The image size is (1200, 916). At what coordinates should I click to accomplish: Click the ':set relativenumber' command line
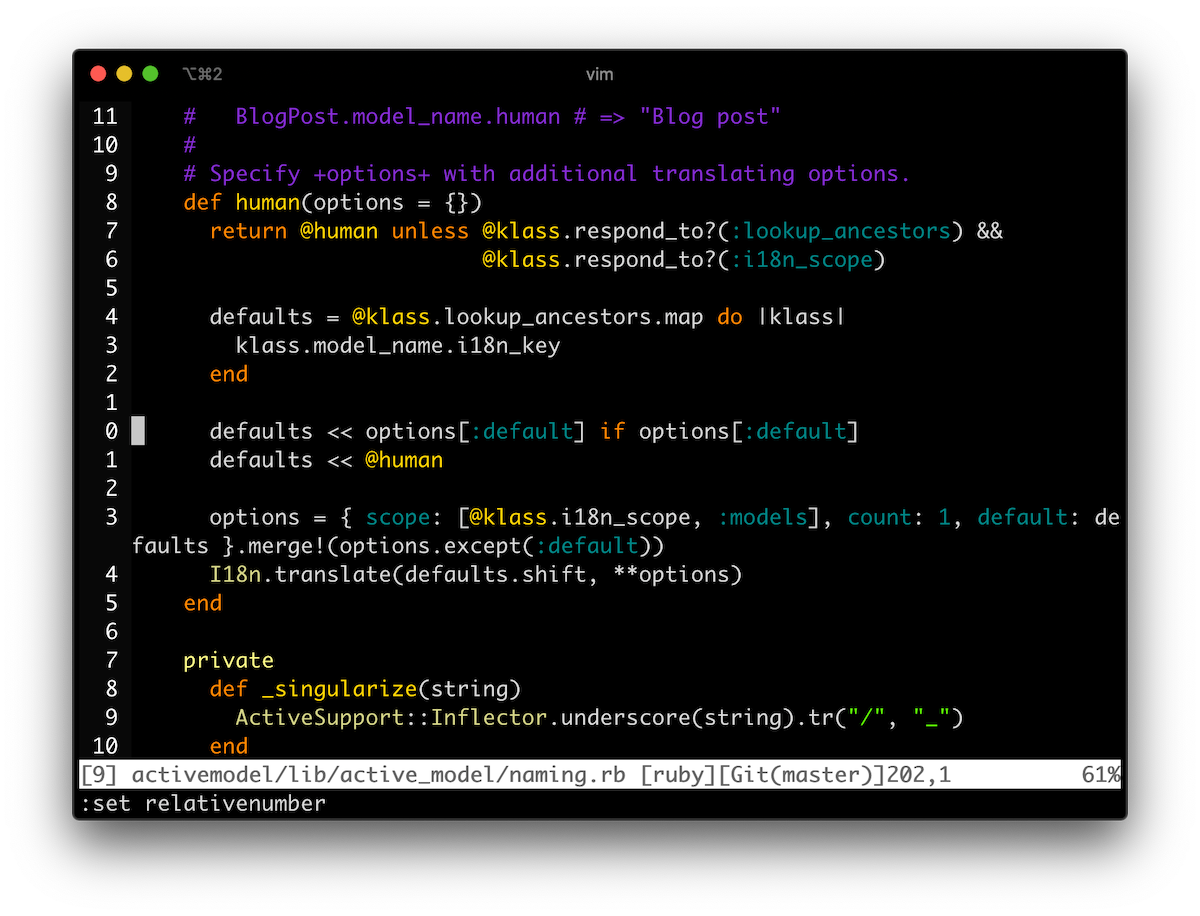click(203, 803)
